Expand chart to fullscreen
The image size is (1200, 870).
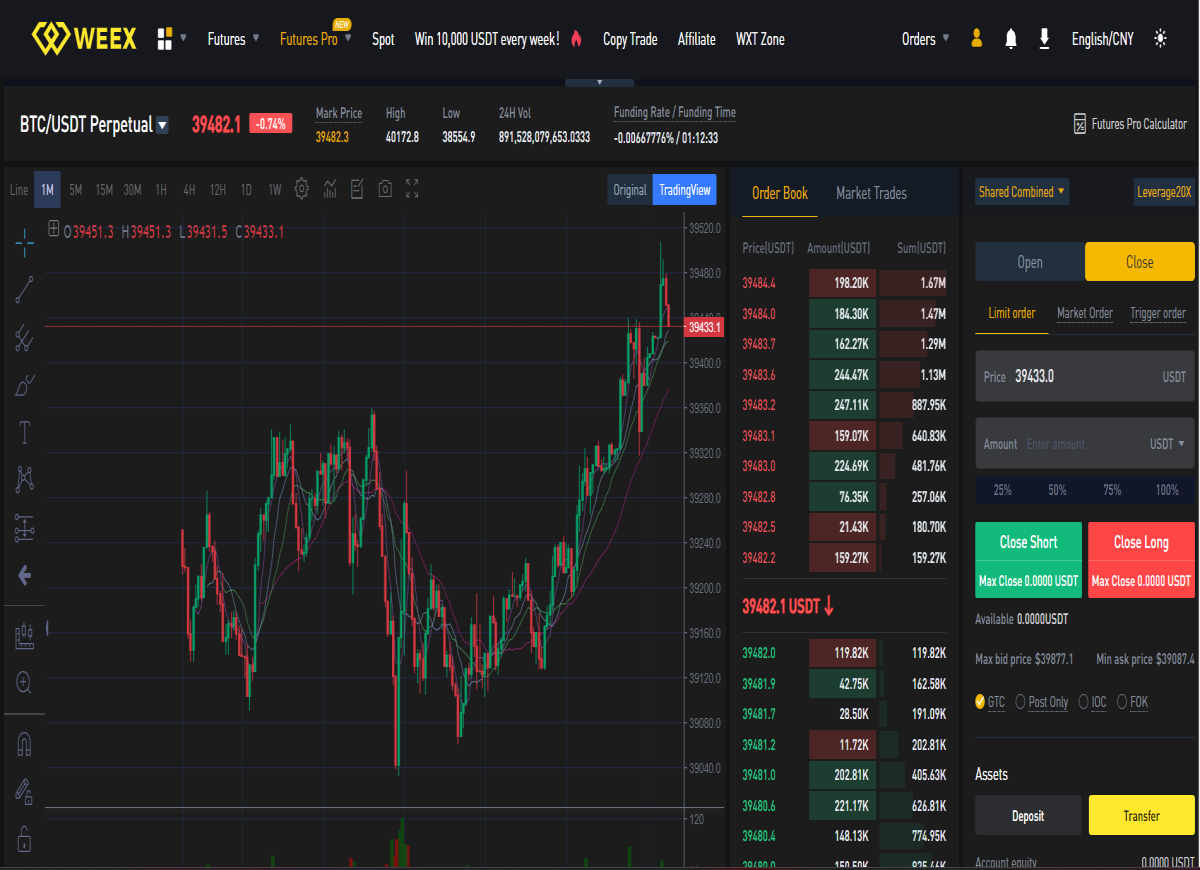[412, 189]
